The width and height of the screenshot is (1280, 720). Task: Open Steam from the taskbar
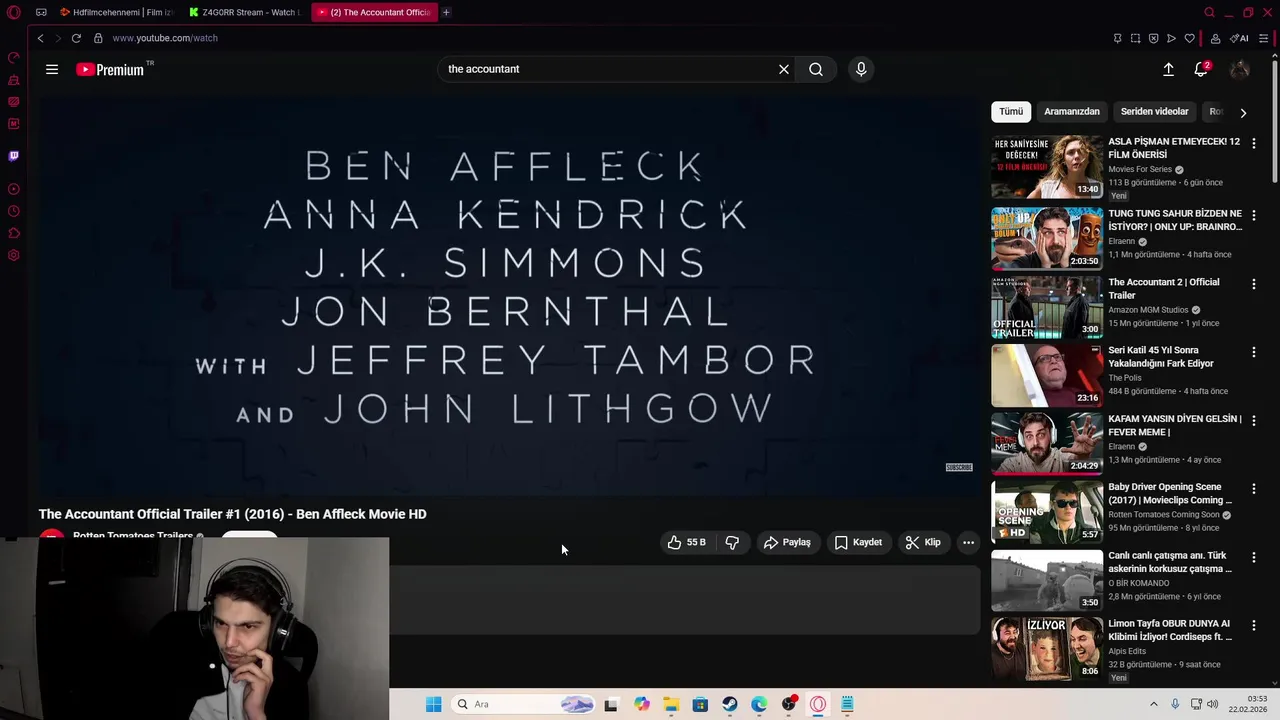click(730, 704)
